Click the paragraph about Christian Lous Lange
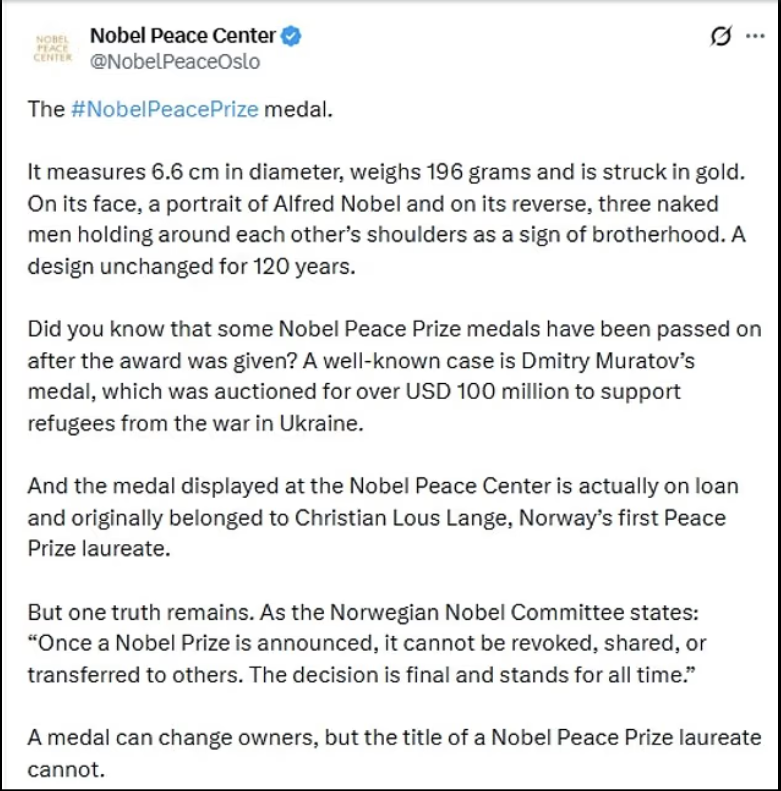The height and width of the screenshot is (791, 781). point(382,520)
